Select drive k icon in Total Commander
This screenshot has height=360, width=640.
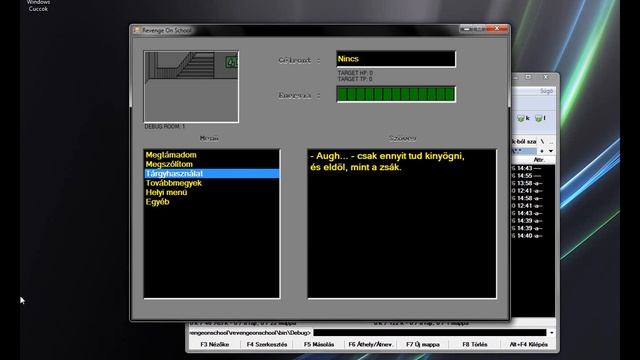click(x=523, y=118)
